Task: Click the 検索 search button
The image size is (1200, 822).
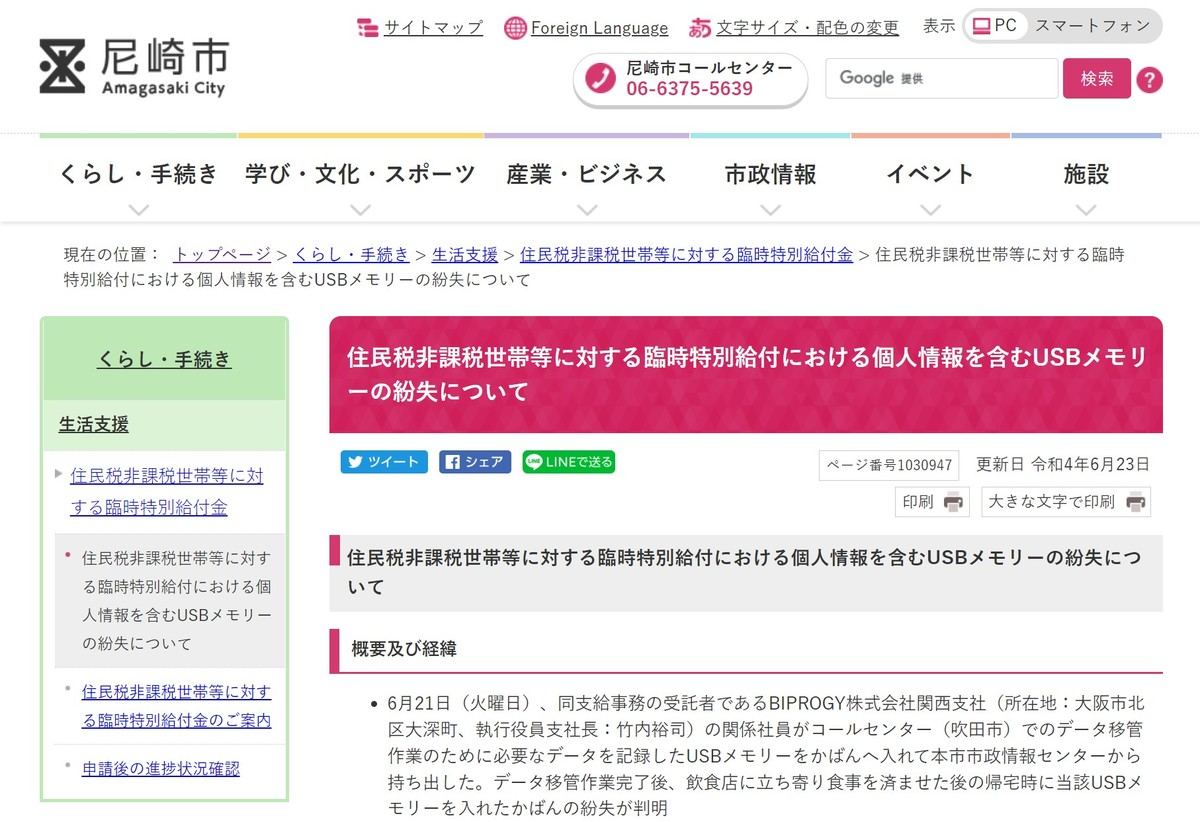Action: [1096, 78]
